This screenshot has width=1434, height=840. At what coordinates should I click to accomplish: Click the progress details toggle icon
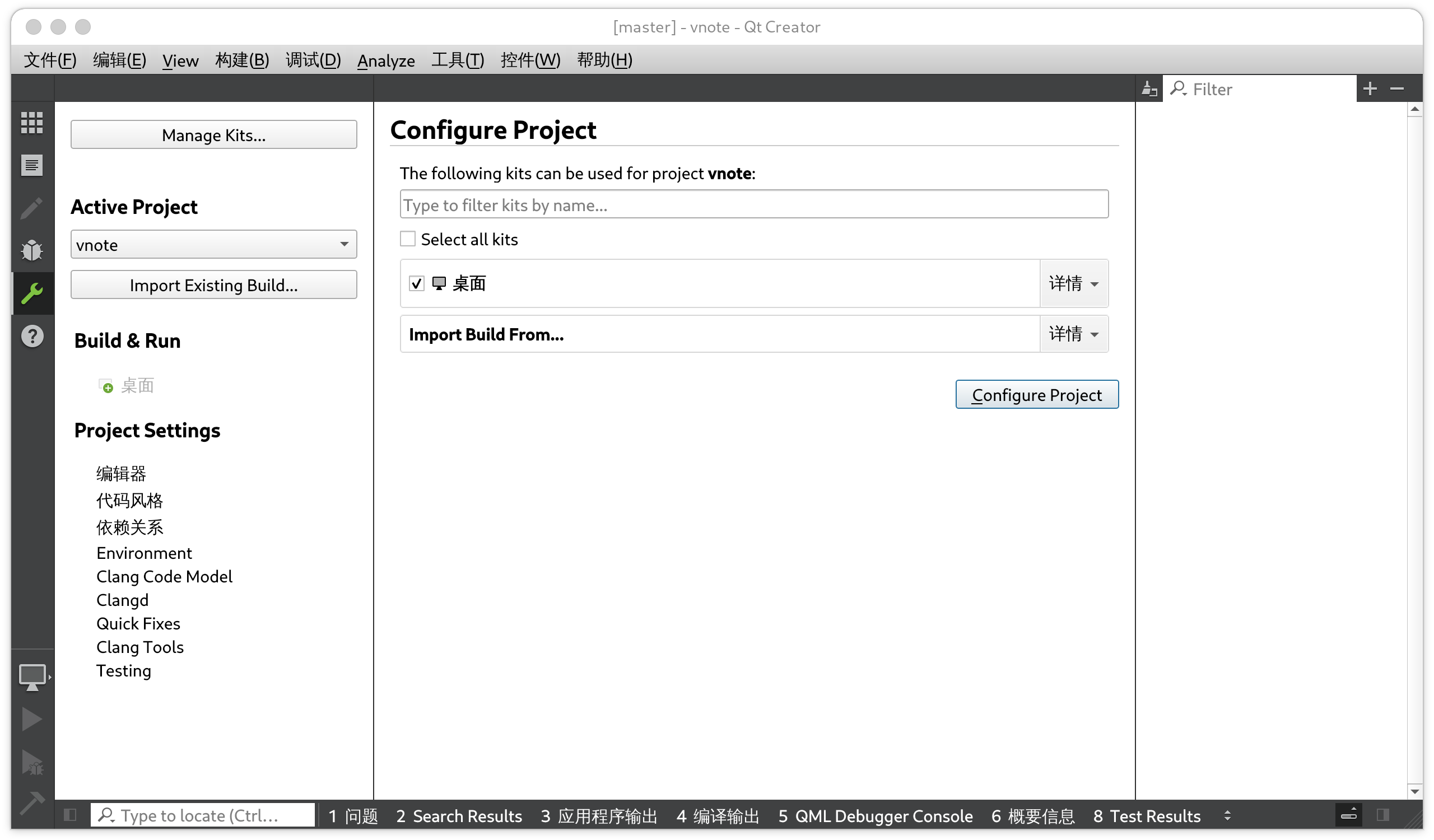(x=1349, y=815)
